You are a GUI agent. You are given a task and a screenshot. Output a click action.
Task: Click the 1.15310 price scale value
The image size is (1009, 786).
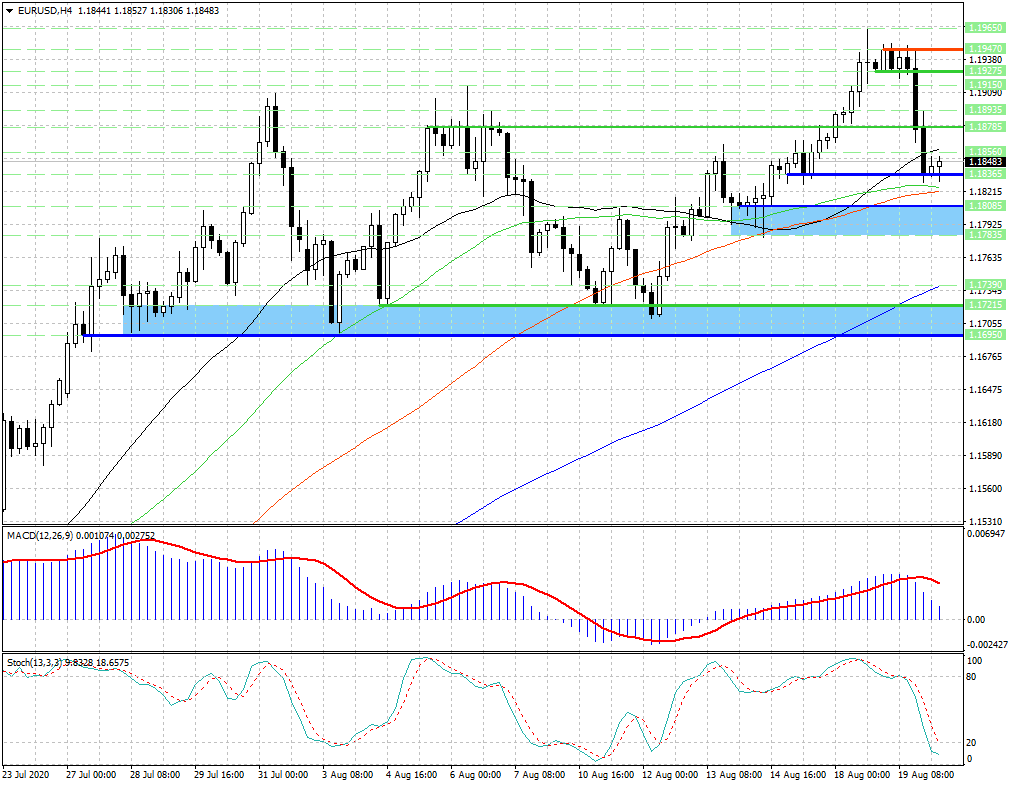pyautogui.click(x=985, y=521)
